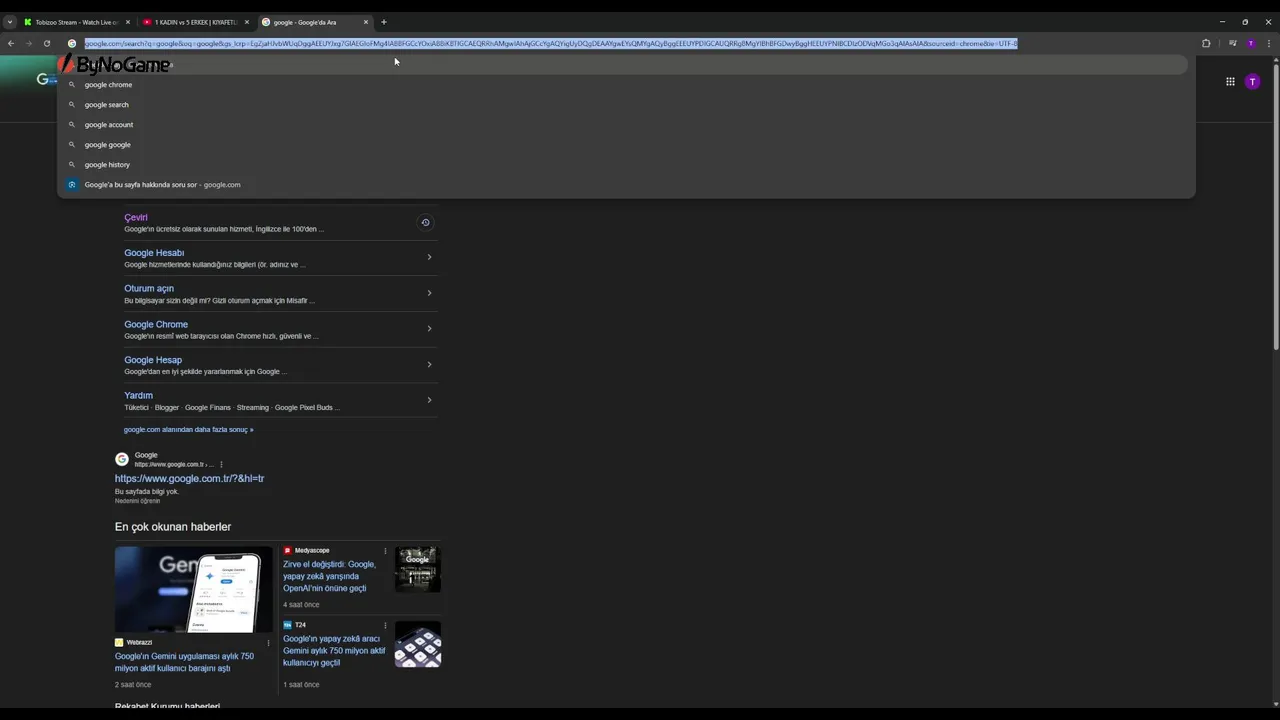The image size is (1280, 720).
Task: Click the browser forward arrow
Action: (x=28, y=43)
